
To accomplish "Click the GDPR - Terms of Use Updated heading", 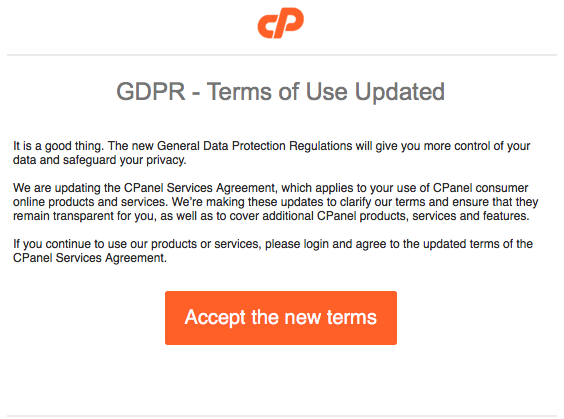I will pos(281,92).
